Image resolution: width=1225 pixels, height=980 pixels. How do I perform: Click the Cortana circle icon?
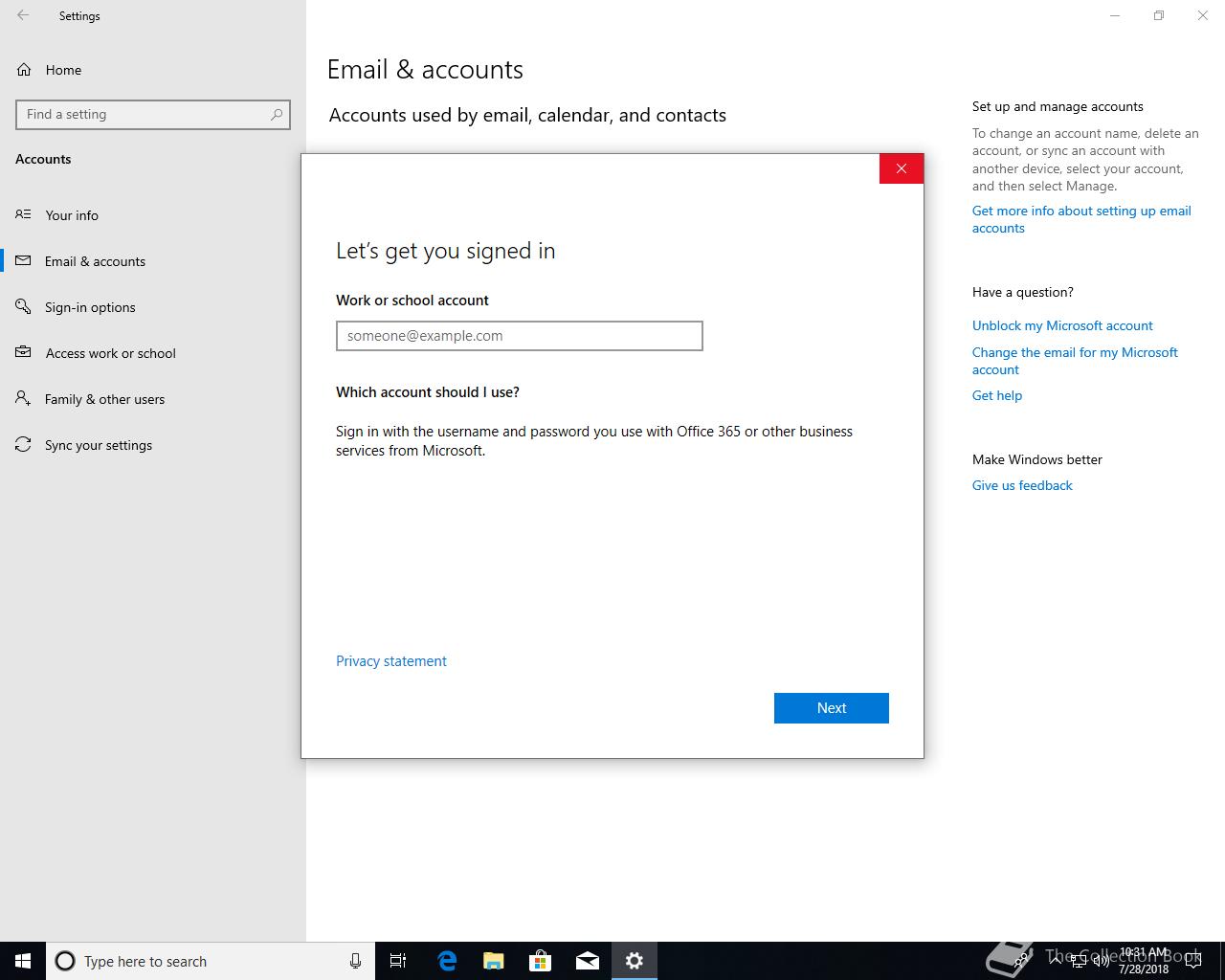tap(65, 961)
